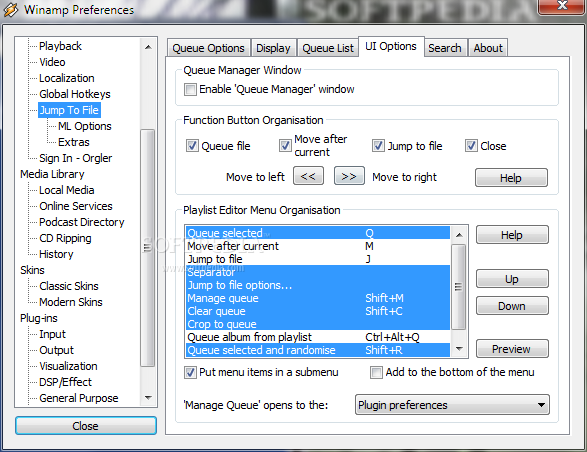
Task: Open History preferences
Action: [x=56, y=254]
